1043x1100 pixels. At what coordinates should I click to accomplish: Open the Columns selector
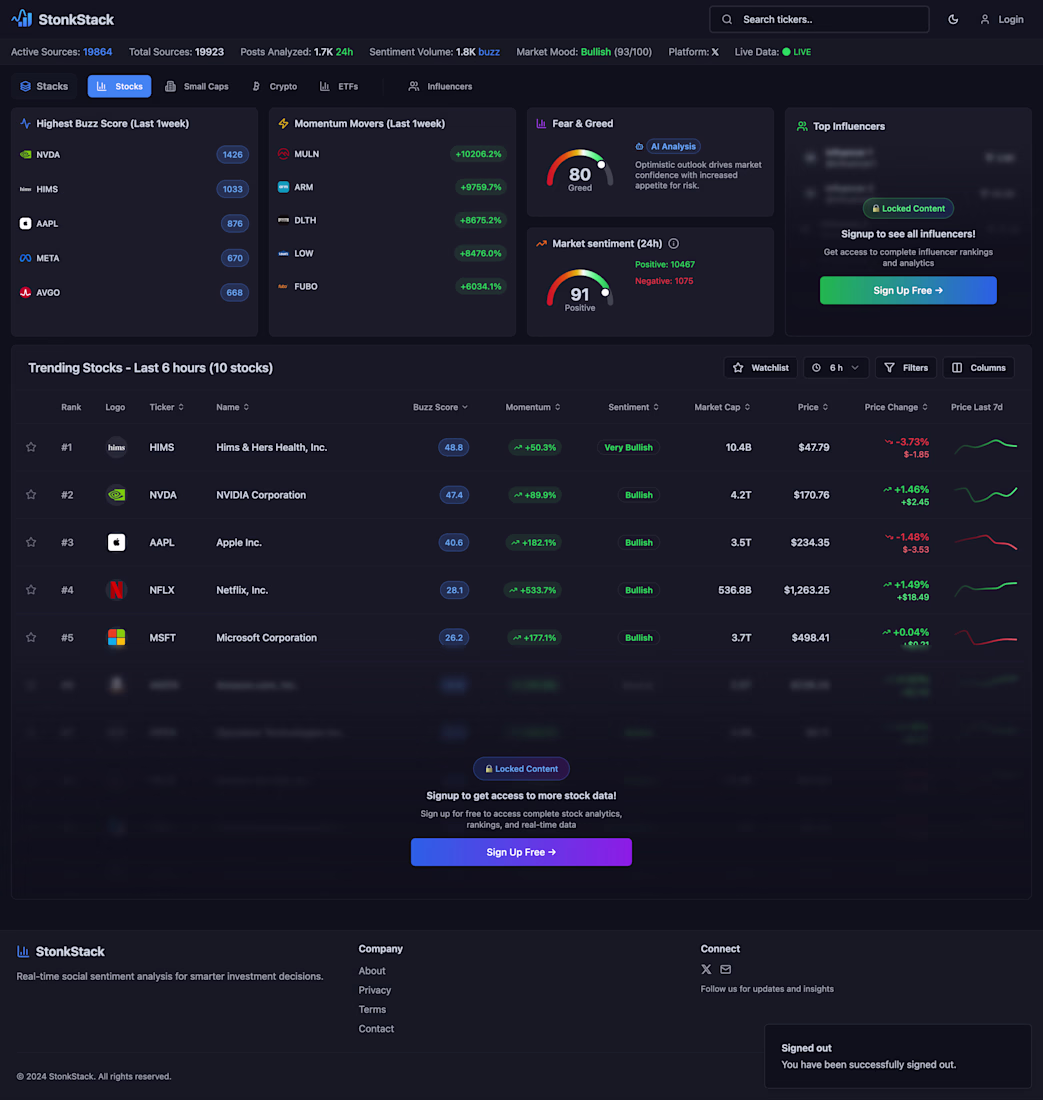pyautogui.click(x=978, y=368)
